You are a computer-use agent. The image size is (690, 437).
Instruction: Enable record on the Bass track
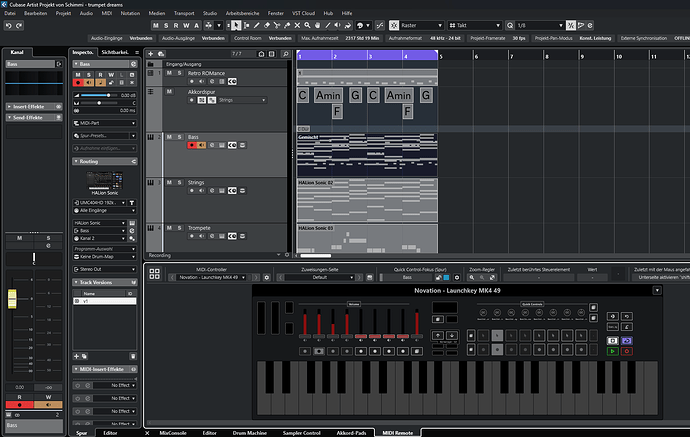[x=192, y=145]
